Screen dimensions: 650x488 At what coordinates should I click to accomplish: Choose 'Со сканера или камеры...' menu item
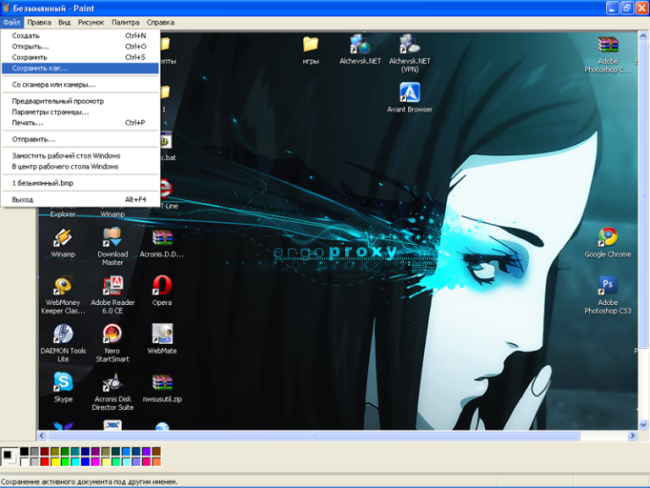[x=80, y=85]
